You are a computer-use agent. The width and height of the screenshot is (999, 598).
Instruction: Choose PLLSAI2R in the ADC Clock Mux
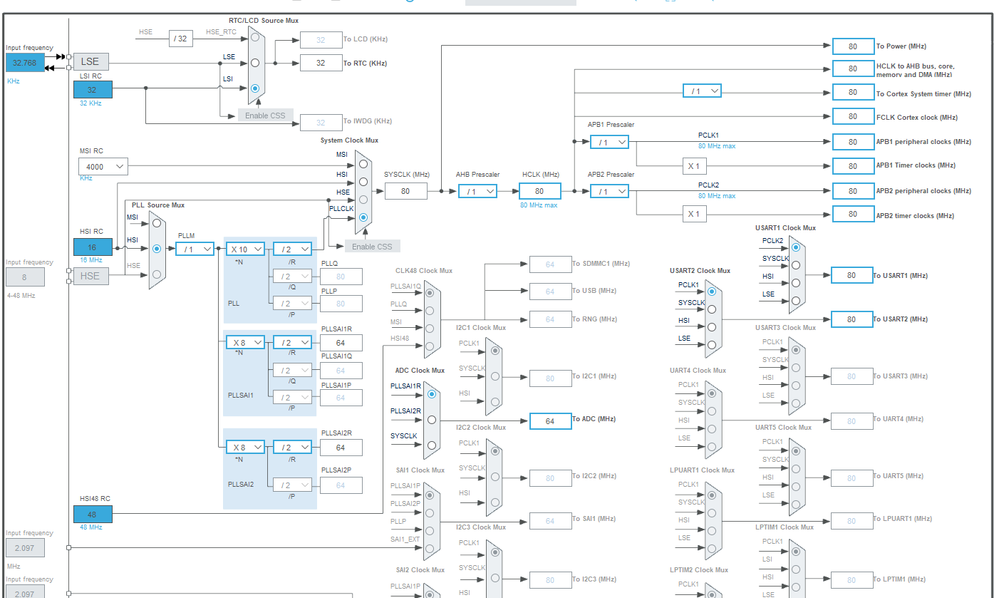pyautogui.click(x=432, y=420)
